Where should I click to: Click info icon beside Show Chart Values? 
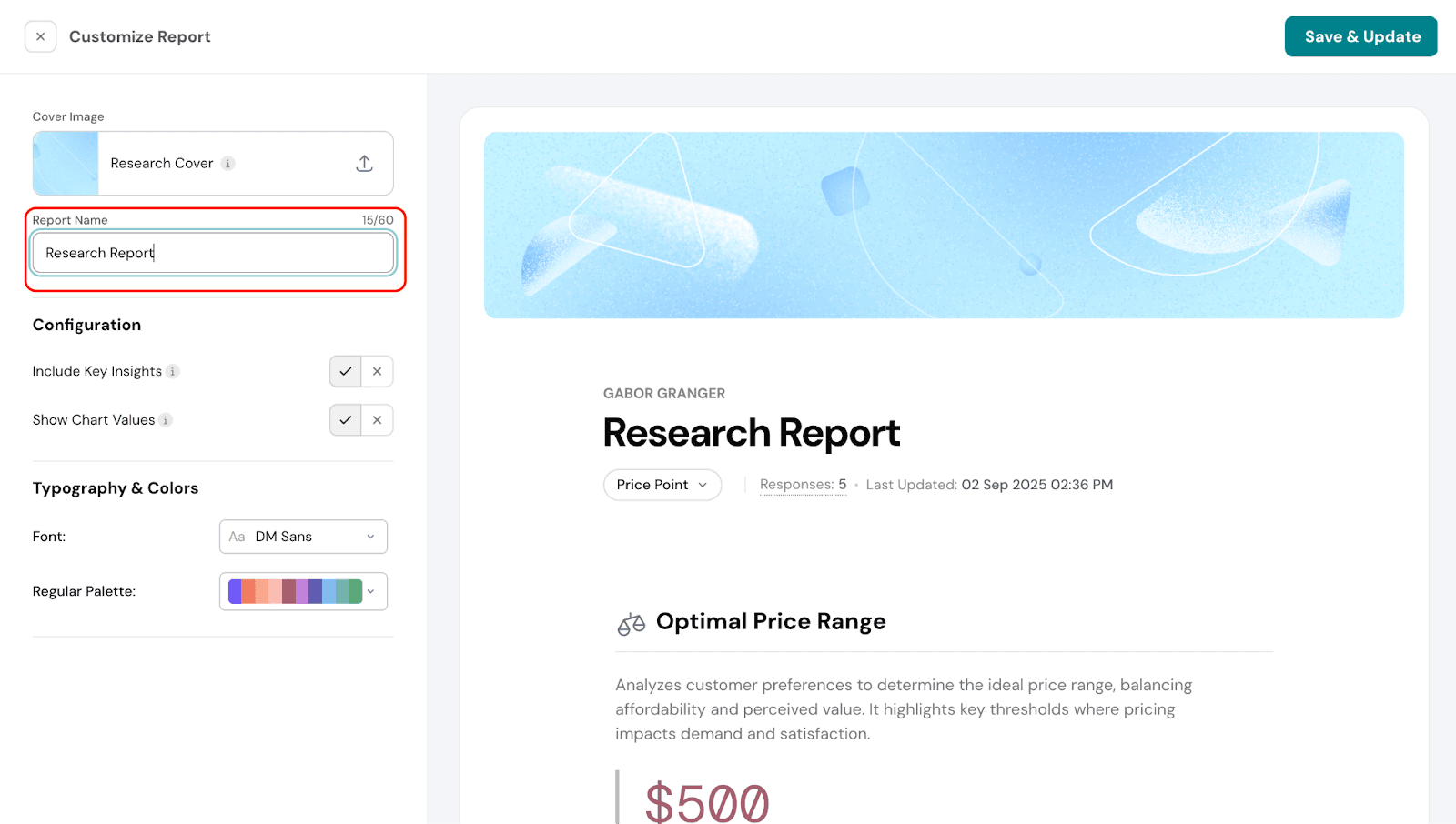point(166,420)
